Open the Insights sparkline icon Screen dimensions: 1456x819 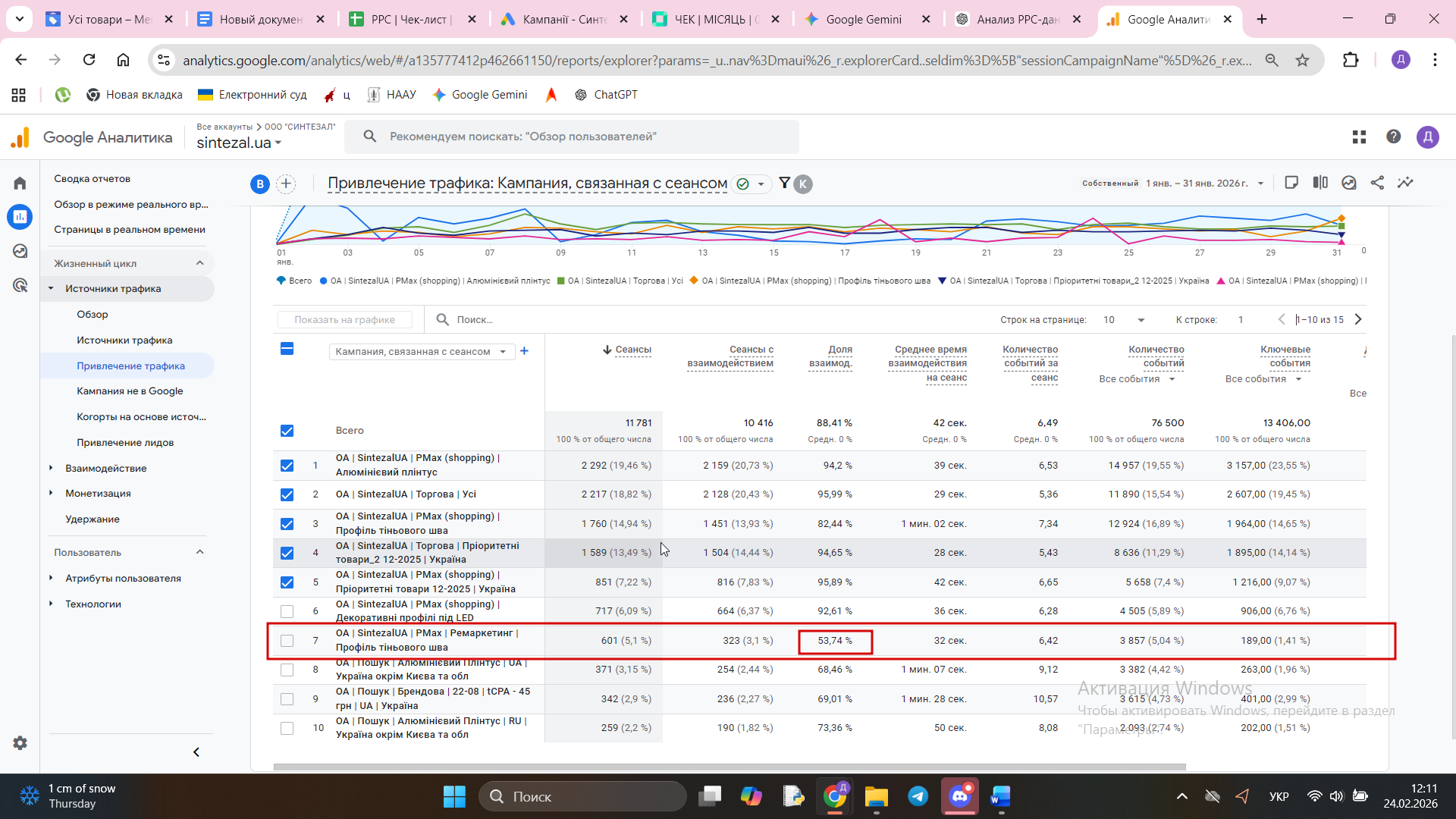[x=1405, y=183]
